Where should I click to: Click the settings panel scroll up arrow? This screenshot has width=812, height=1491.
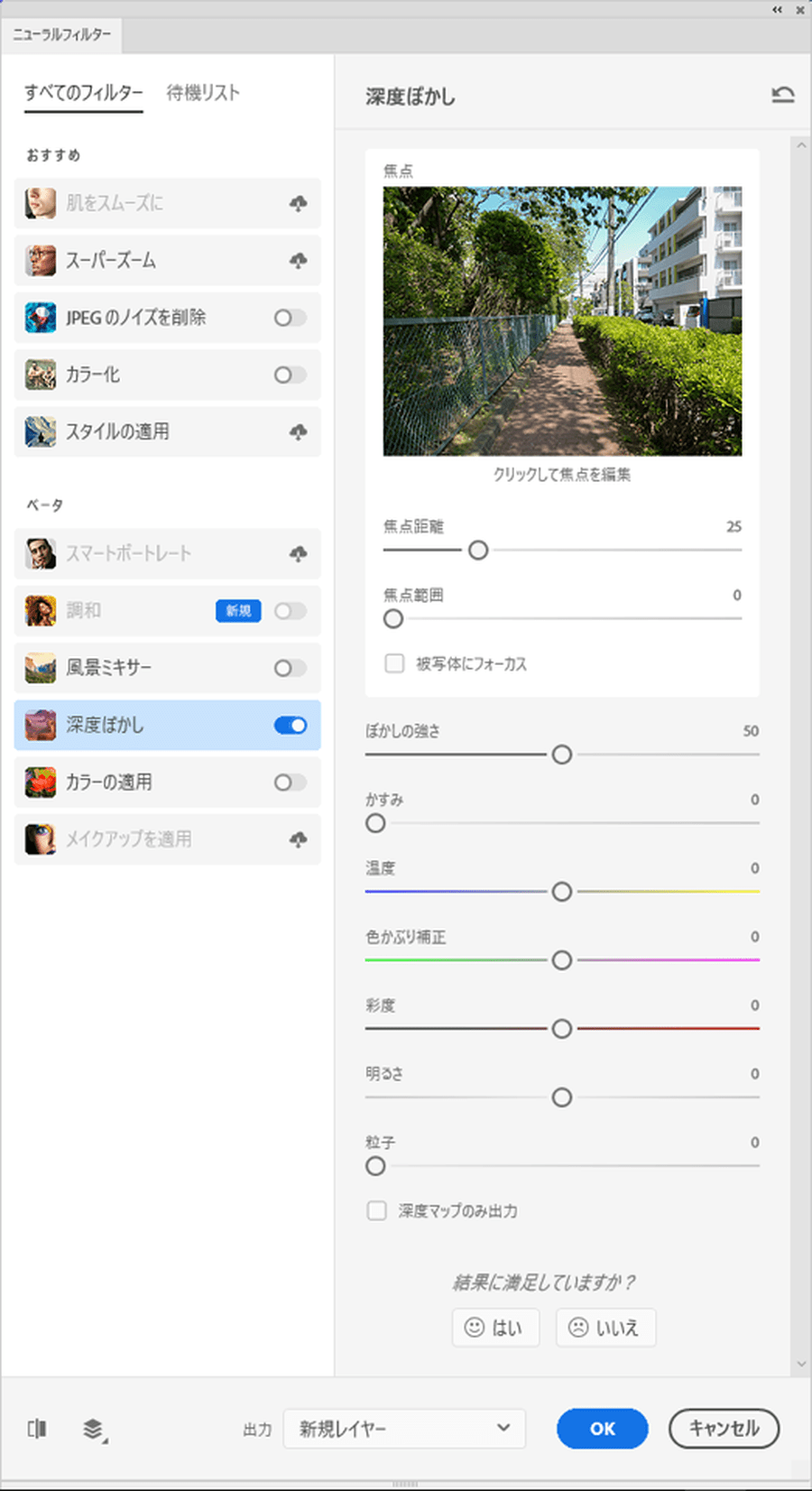(801, 144)
